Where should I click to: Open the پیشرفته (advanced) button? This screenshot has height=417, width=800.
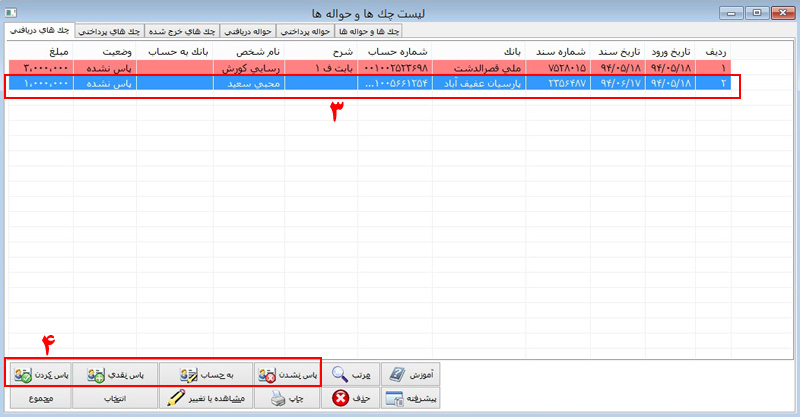coord(411,398)
